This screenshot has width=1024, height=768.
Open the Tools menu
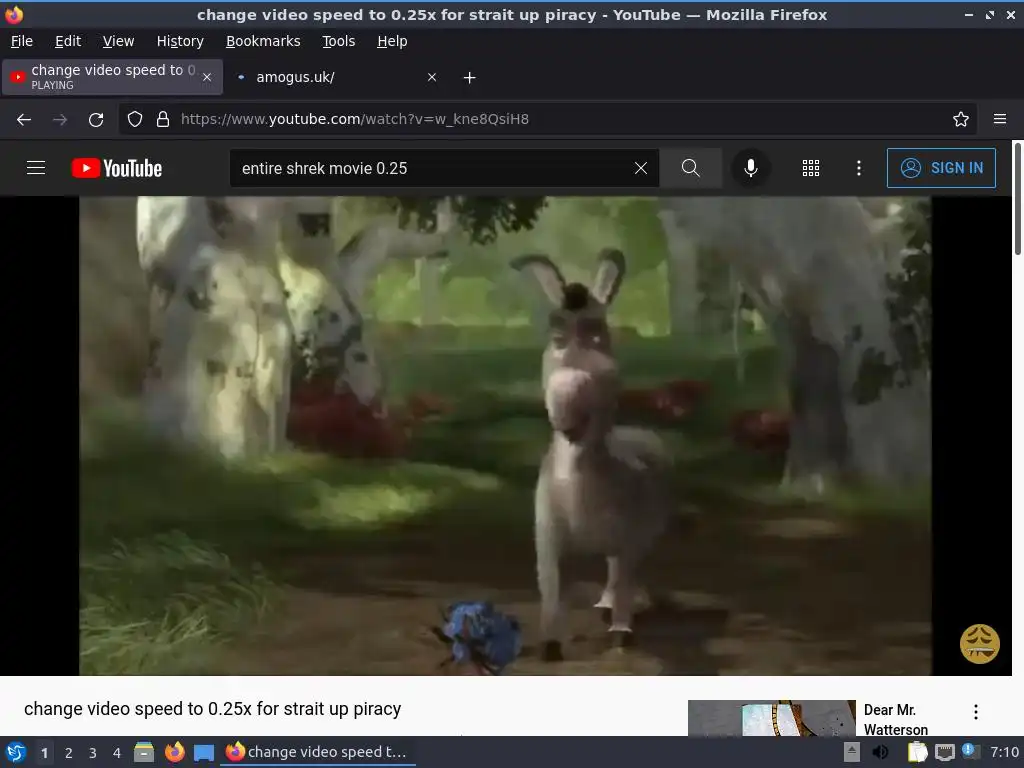pos(338,41)
